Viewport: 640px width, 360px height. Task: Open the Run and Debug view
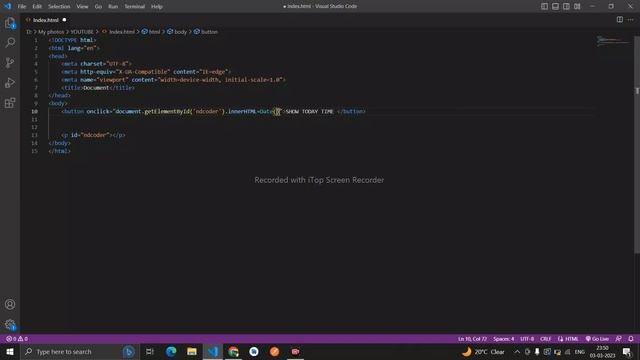click(10, 82)
